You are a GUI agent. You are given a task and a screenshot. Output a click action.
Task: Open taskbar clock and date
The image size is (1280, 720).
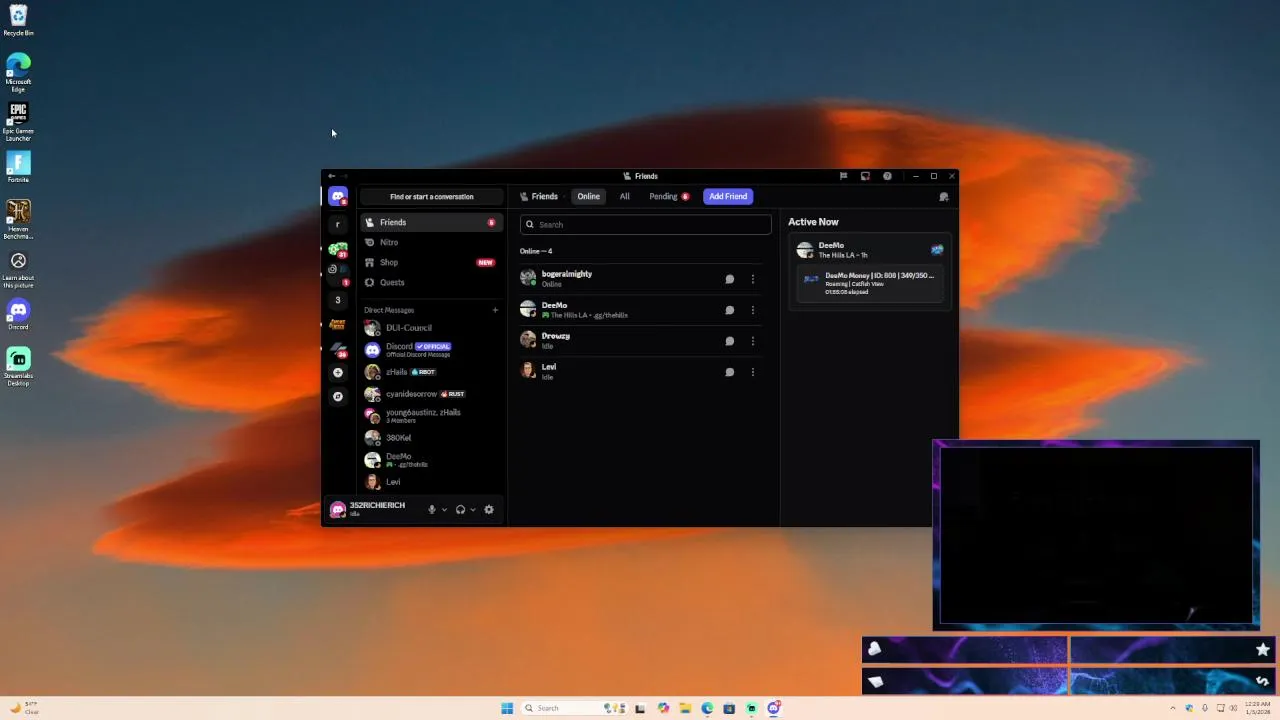pos(1257,708)
